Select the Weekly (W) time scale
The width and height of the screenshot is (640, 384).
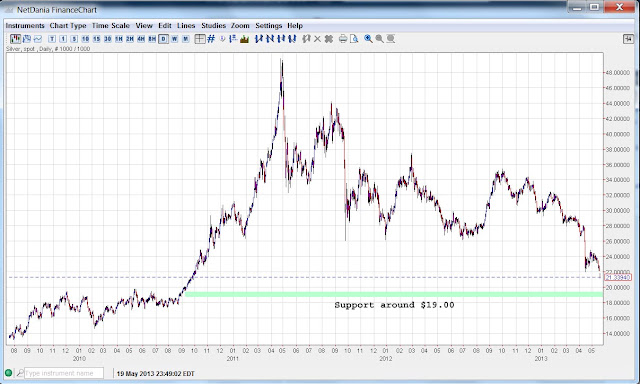coord(174,39)
